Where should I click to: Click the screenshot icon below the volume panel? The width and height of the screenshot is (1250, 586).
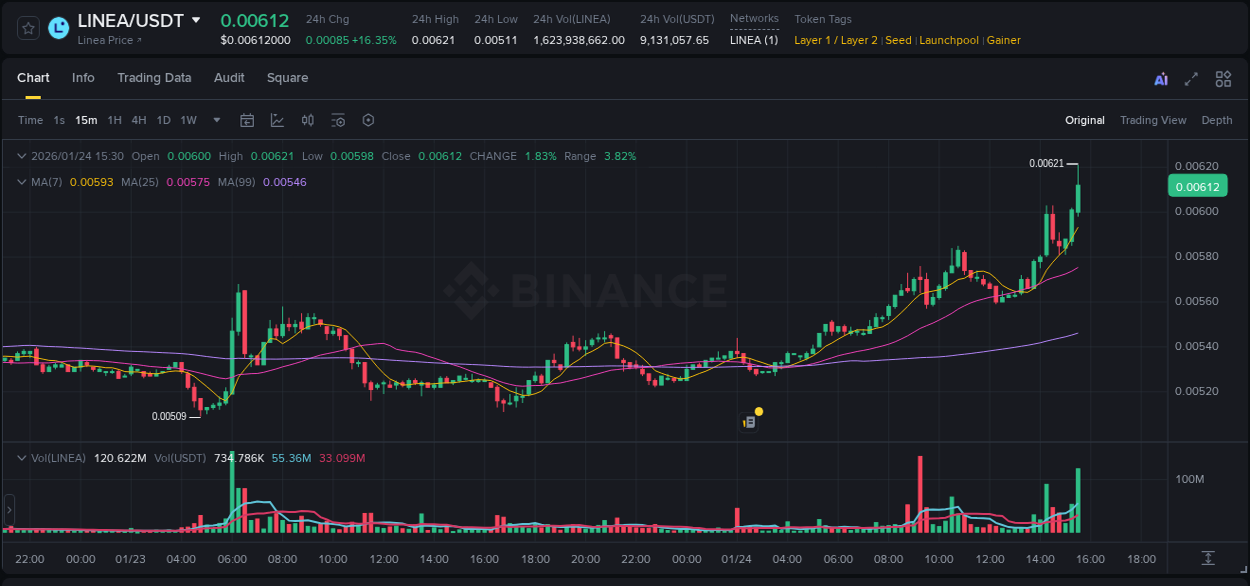click(x=1208, y=558)
